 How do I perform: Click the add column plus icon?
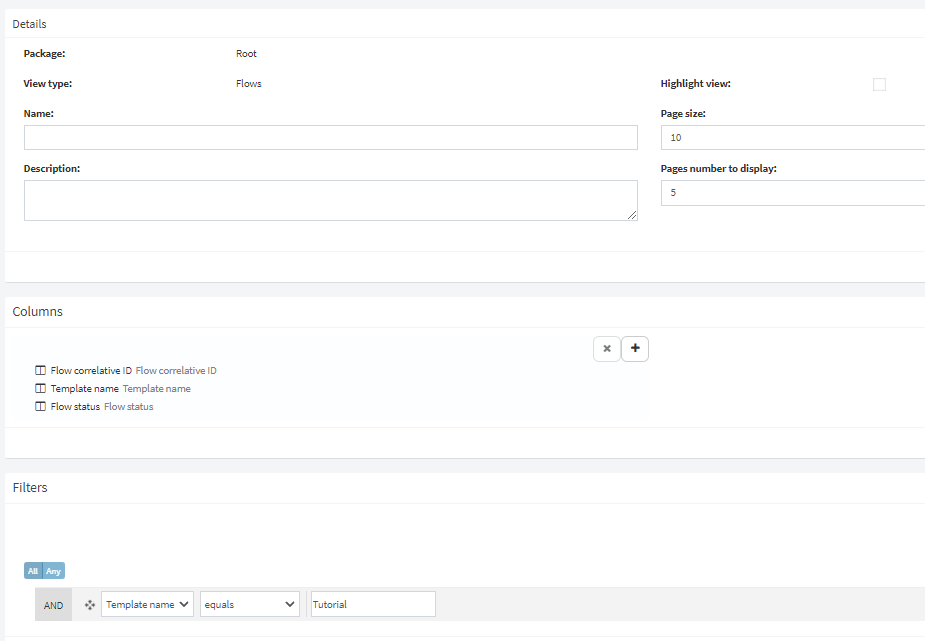tap(635, 349)
